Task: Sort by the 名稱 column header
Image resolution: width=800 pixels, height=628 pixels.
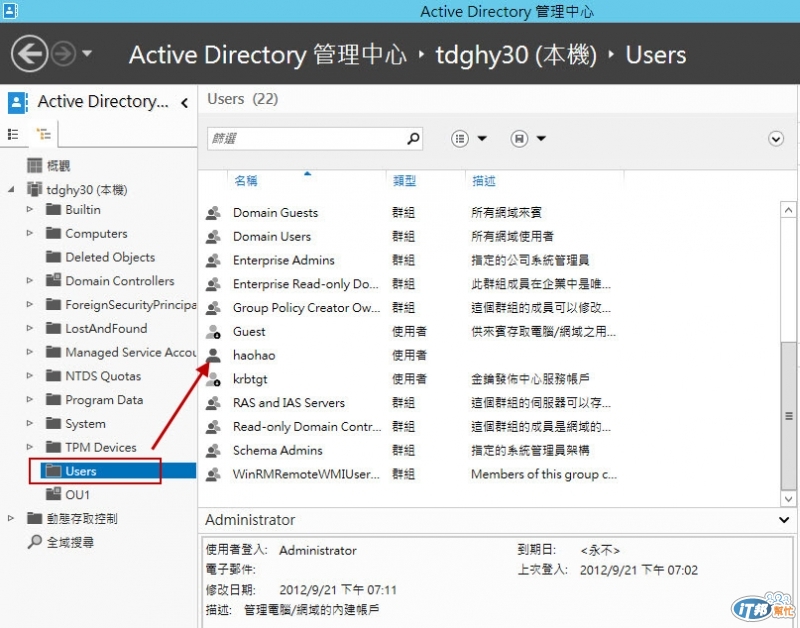Action: click(x=245, y=181)
